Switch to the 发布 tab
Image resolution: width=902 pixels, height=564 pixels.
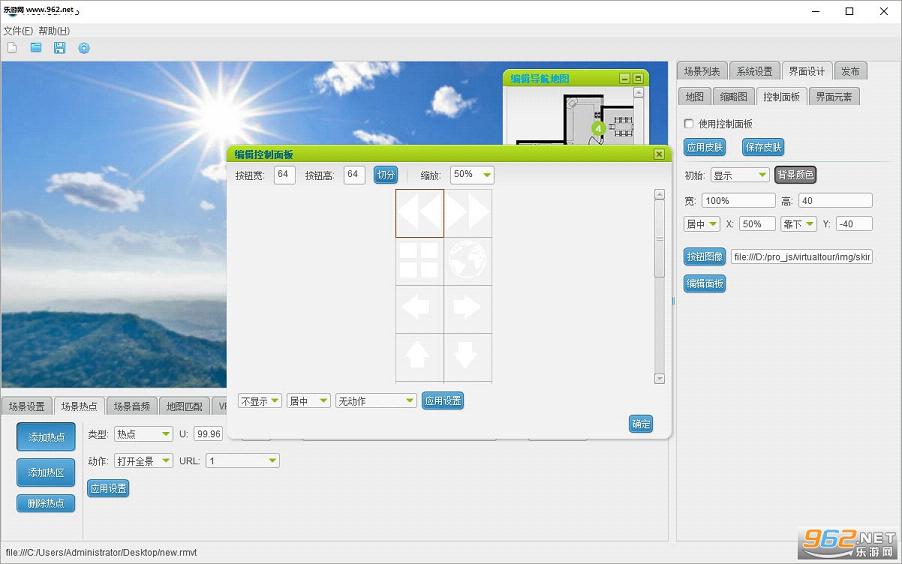850,71
